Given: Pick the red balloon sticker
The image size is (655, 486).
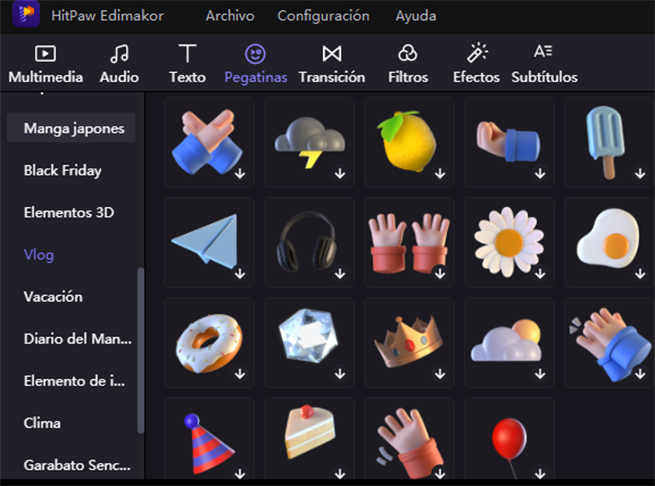Looking at the screenshot, I should 509,439.
